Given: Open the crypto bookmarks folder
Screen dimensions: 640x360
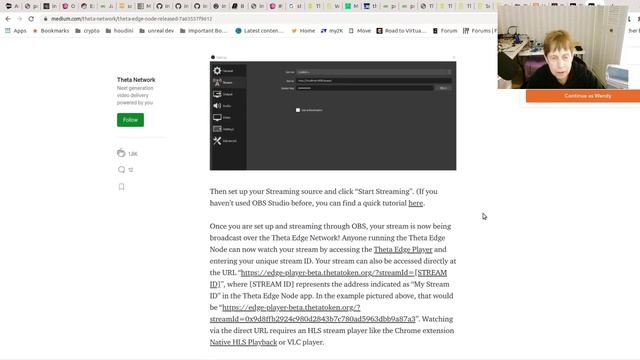Looking at the screenshot, I should [87, 31].
